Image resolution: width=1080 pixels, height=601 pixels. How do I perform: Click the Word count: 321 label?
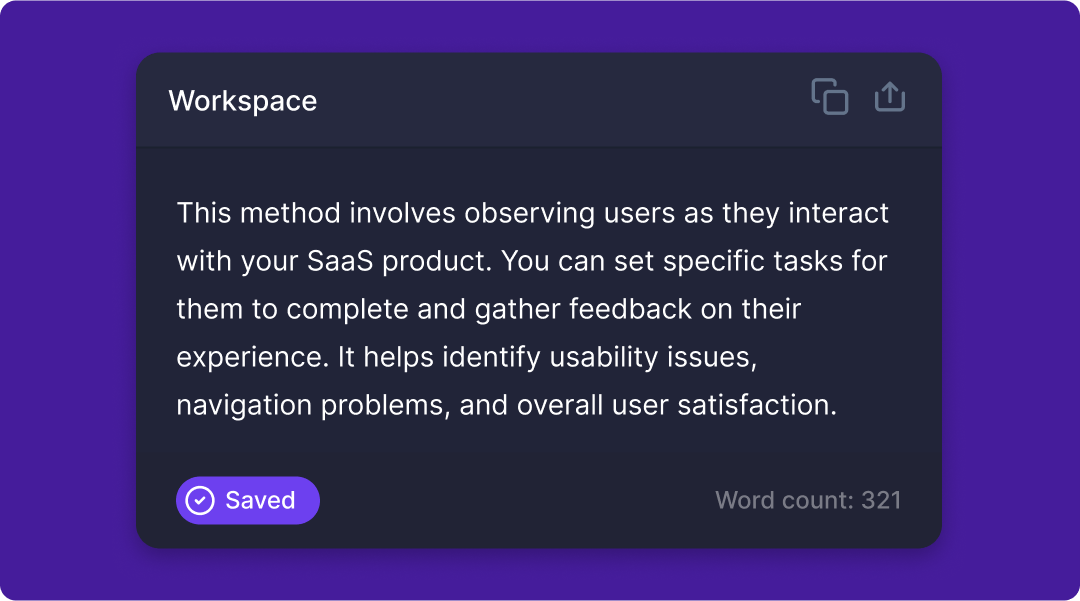click(808, 500)
